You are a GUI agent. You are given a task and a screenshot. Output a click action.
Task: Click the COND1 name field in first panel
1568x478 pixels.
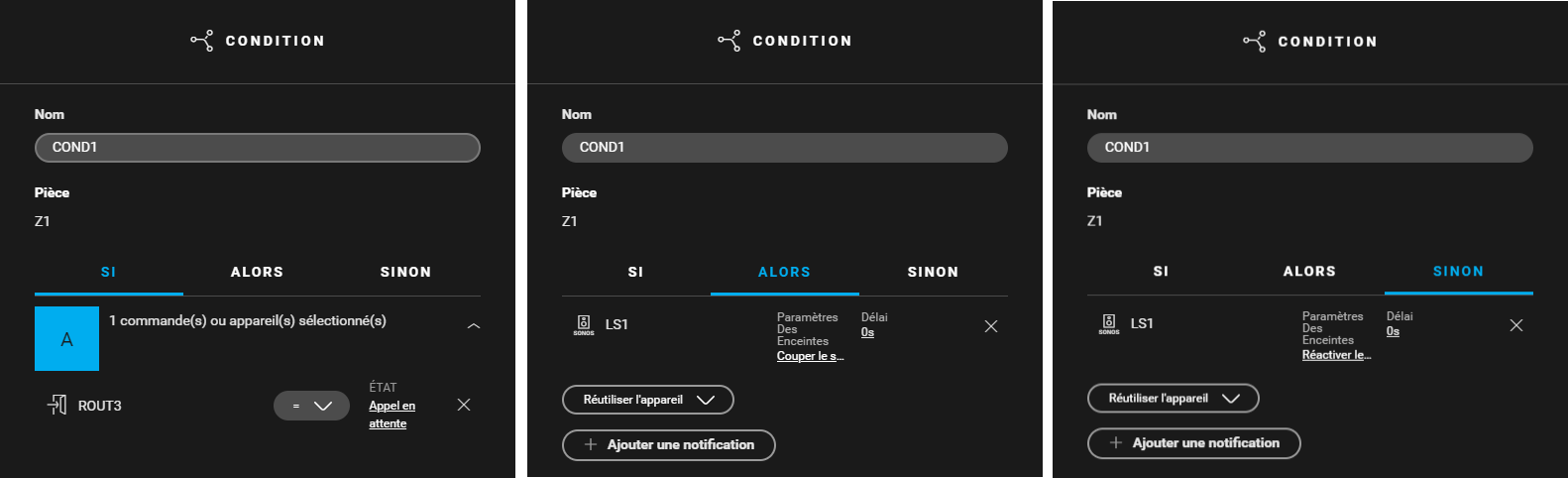pyautogui.click(x=258, y=148)
